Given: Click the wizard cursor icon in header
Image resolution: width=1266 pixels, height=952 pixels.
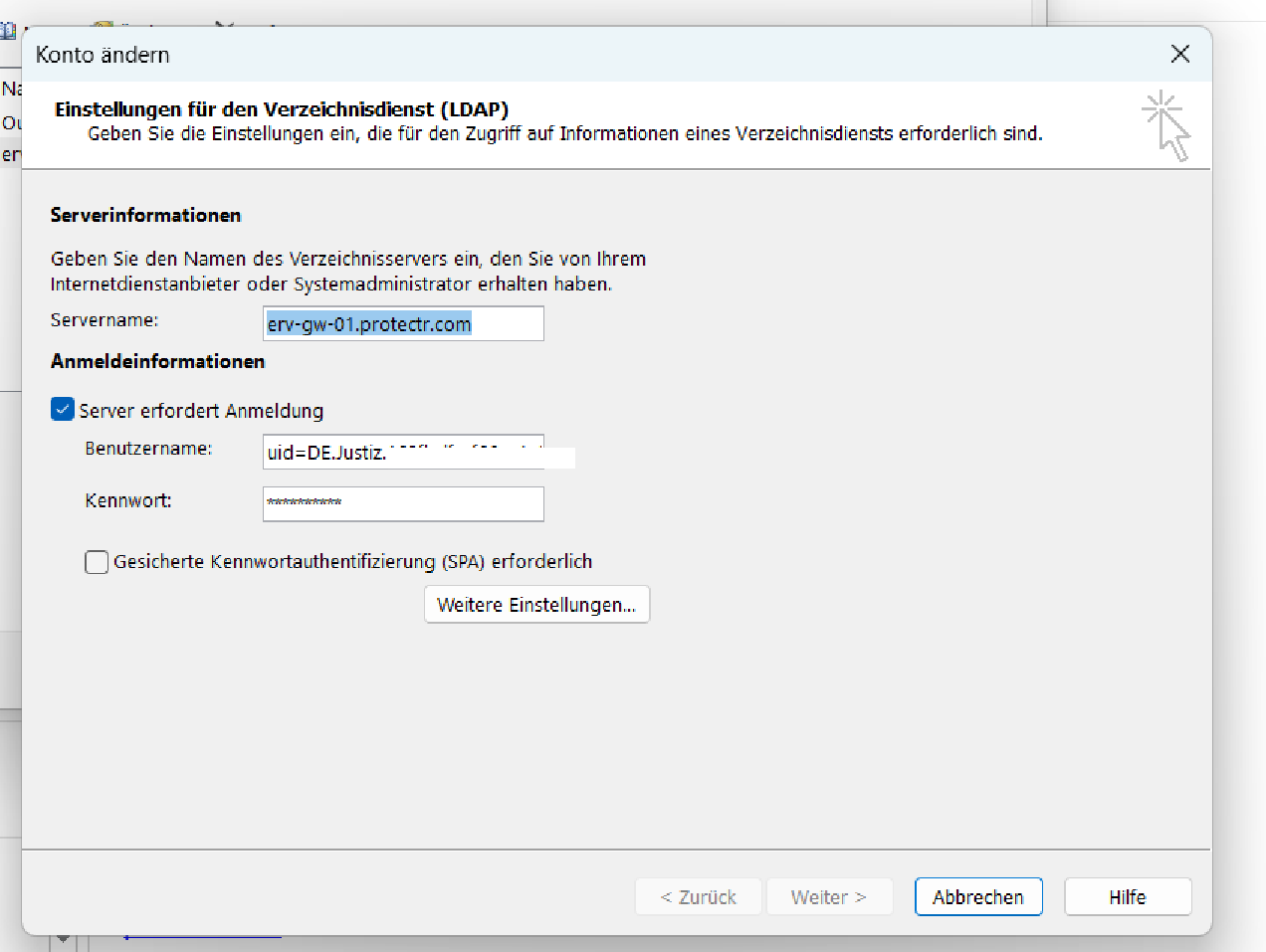Looking at the screenshot, I should pos(1165,125).
